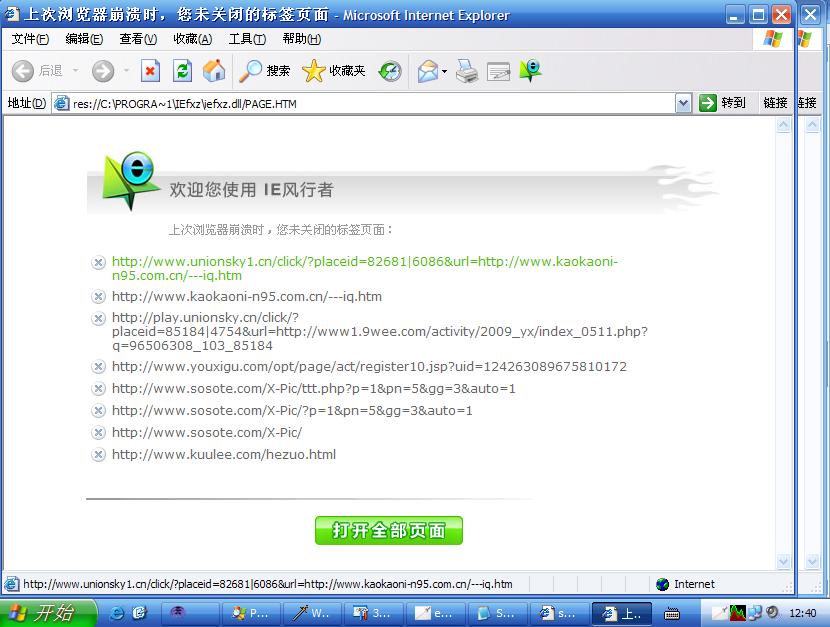
Task: Switch to the 'S...' notepad taskbar window
Action: [498, 613]
